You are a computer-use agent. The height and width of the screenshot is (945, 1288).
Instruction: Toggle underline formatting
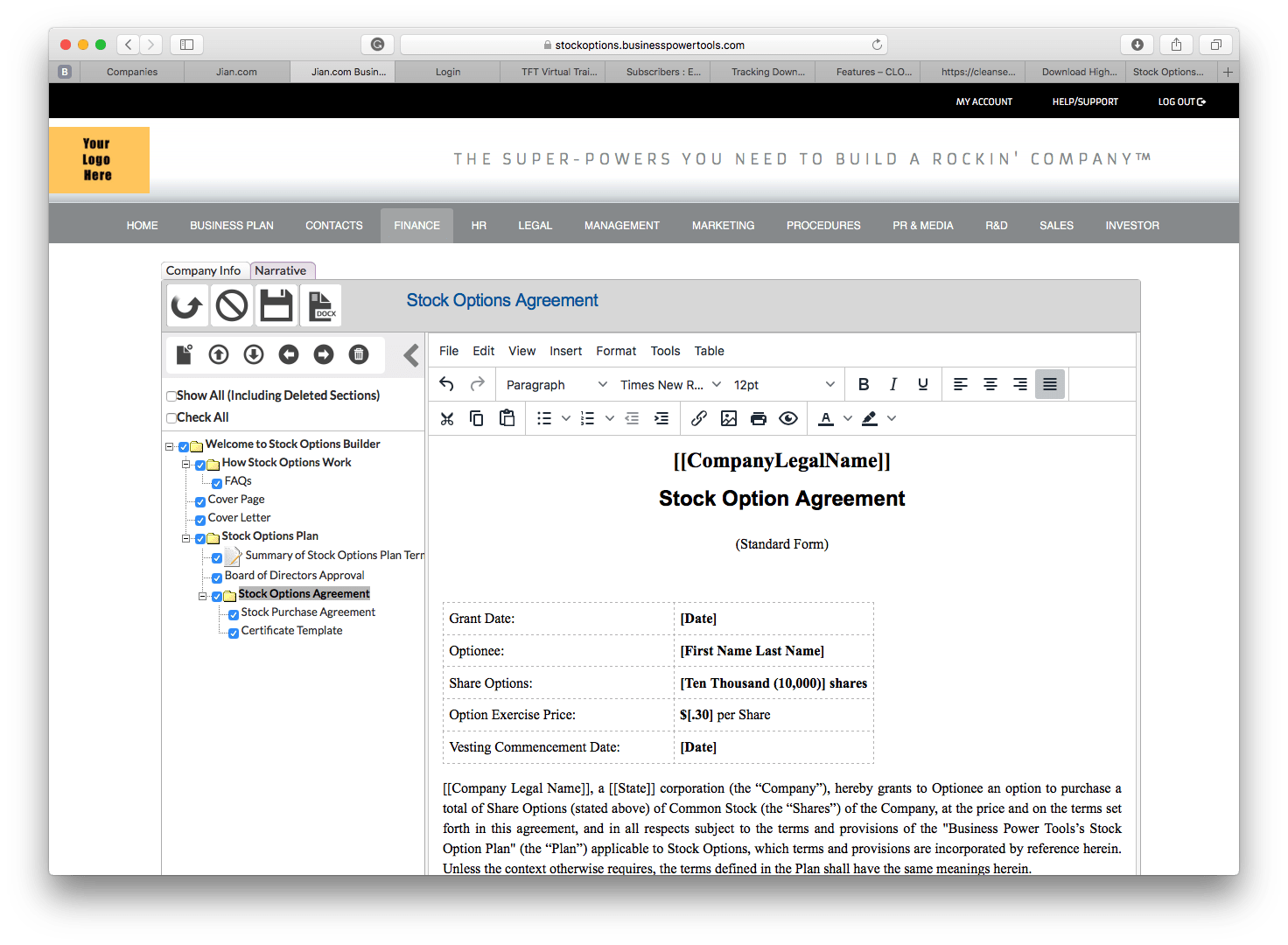point(923,384)
